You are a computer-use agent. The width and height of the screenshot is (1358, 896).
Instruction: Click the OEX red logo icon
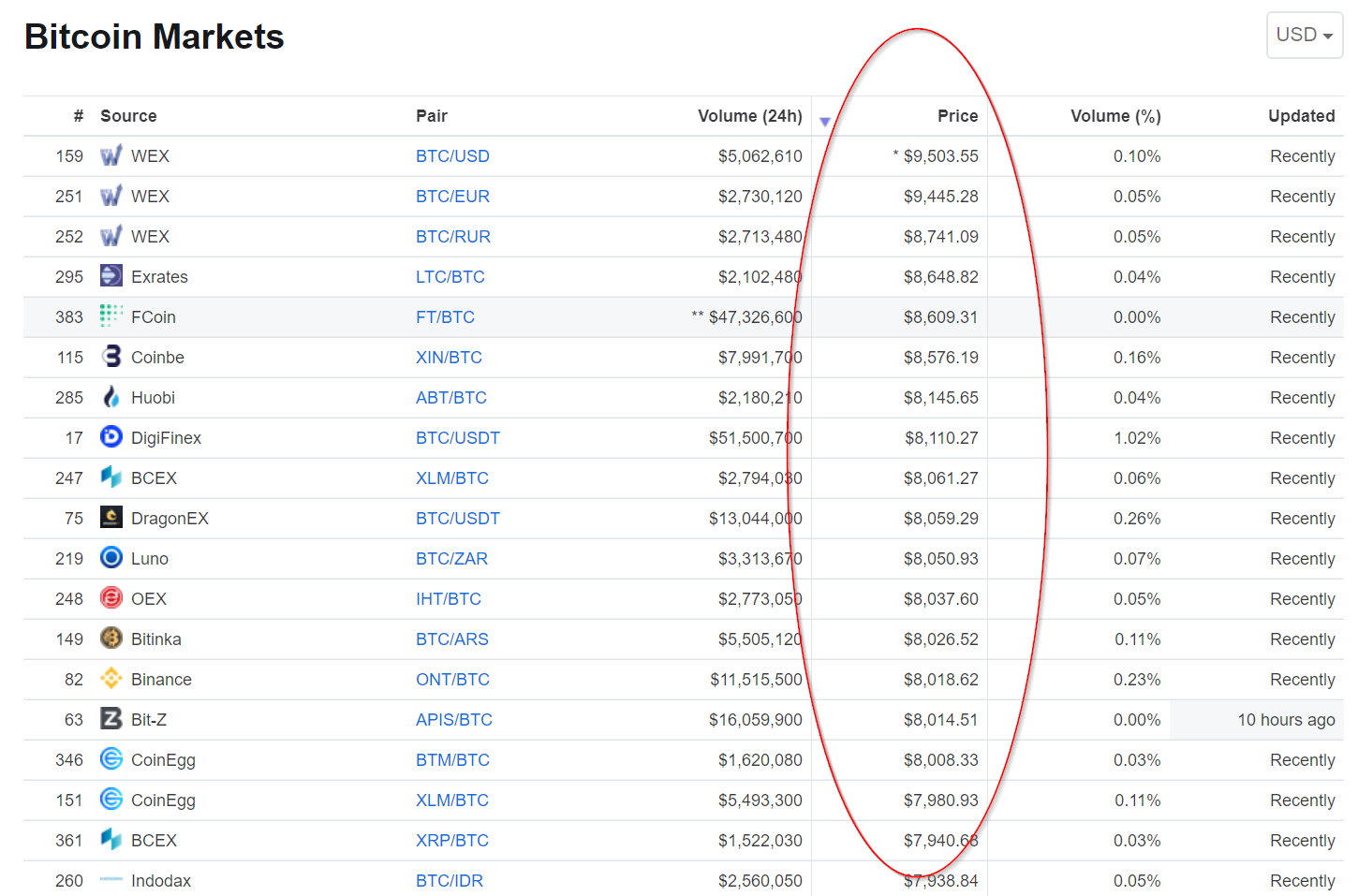(x=111, y=597)
